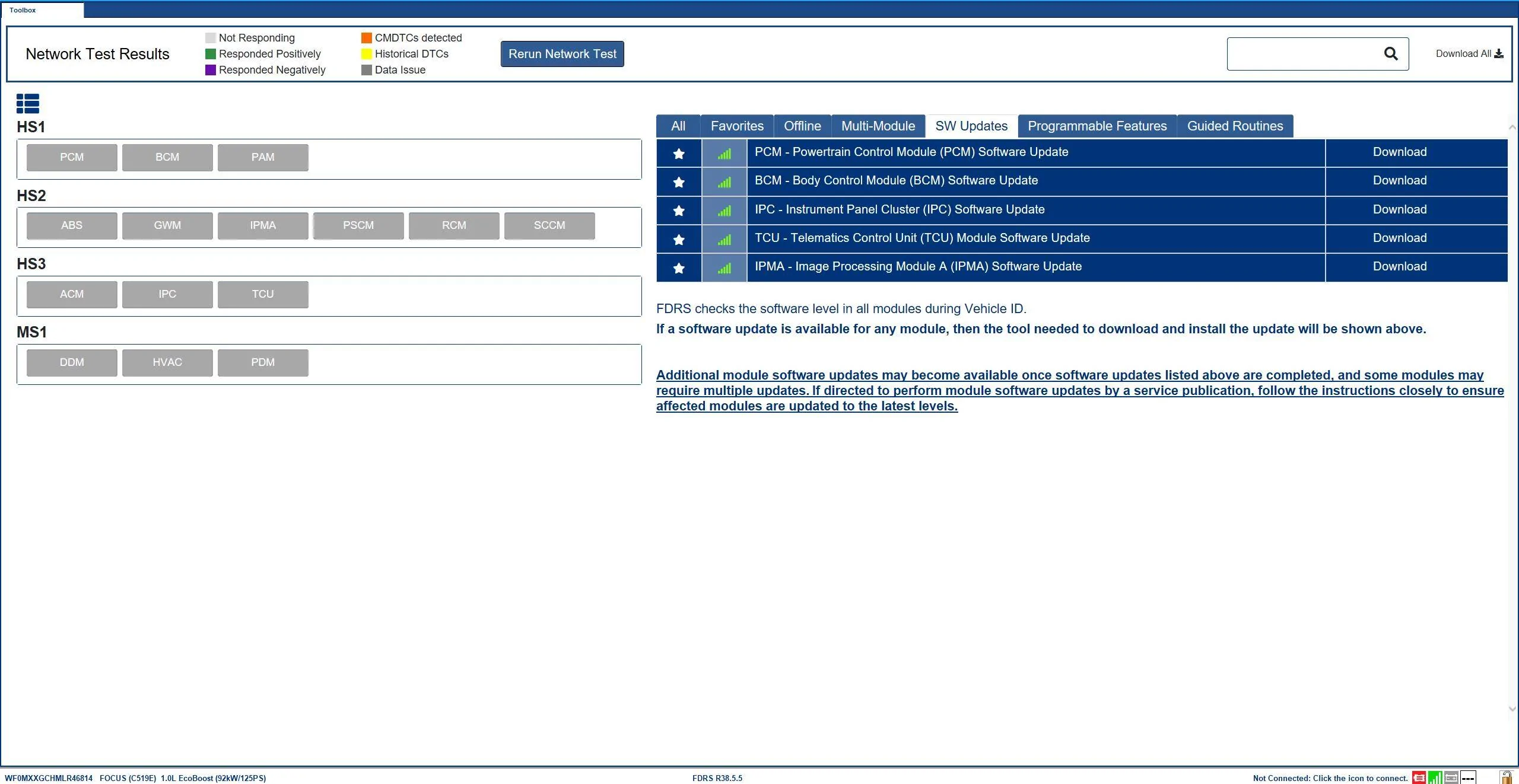Image resolution: width=1519 pixels, height=784 pixels.
Task: Toggle the module list view icon
Action: tap(28, 103)
